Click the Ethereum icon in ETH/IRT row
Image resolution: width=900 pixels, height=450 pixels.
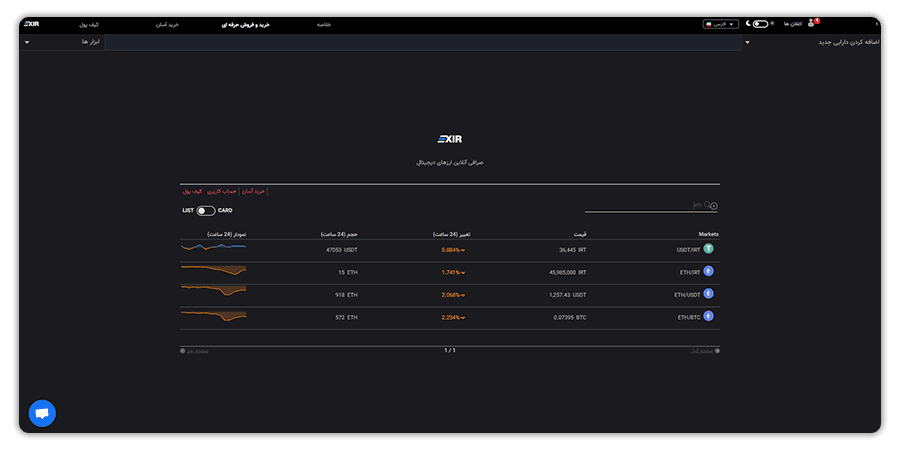click(708, 271)
